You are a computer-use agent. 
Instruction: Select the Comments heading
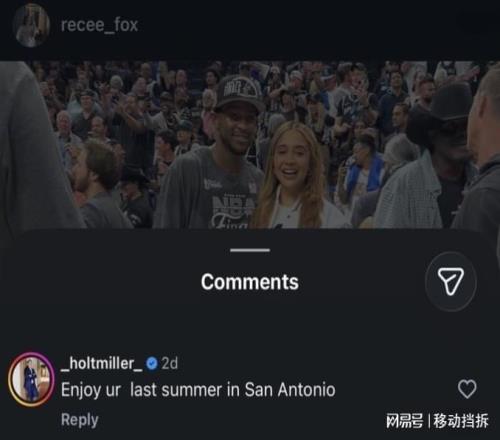coord(250,282)
